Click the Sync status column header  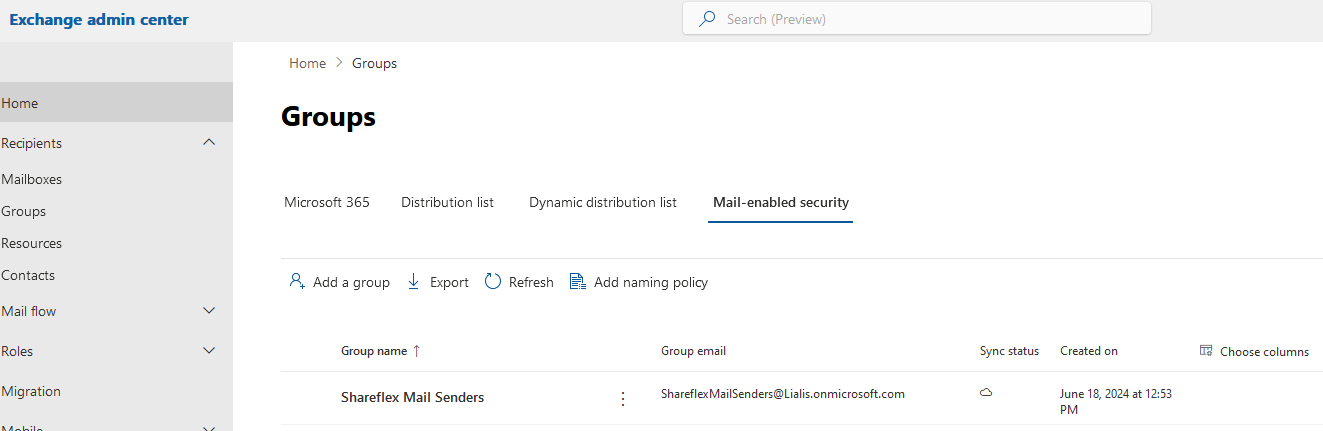(x=1009, y=351)
